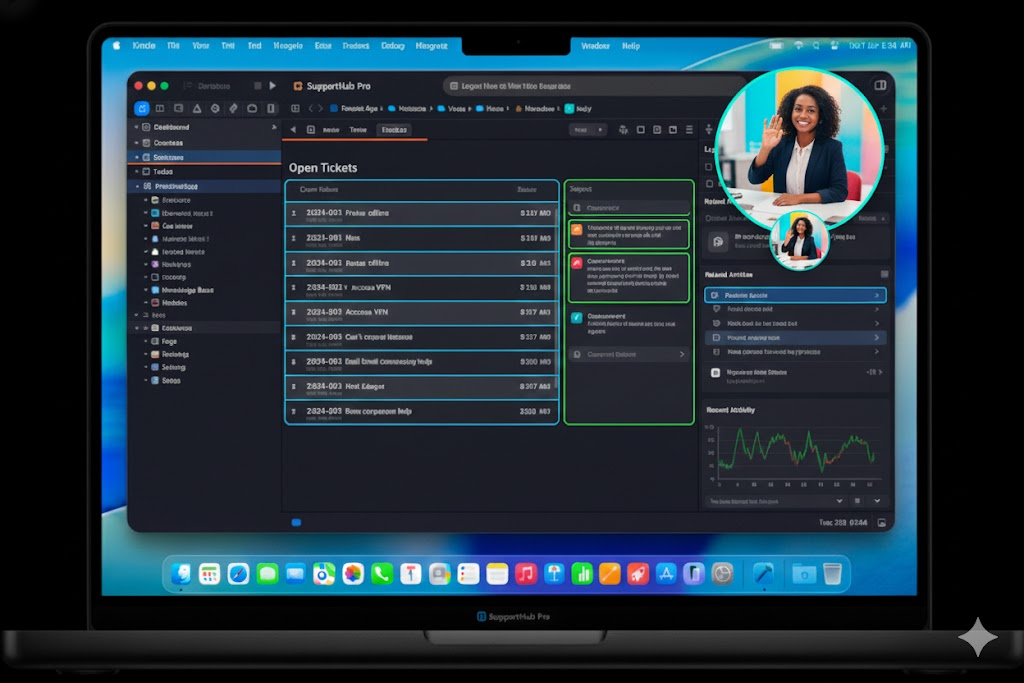Click the Recent Activity line chart
The height and width of the screenshot is (683, 1024).
tap(795, 454)
